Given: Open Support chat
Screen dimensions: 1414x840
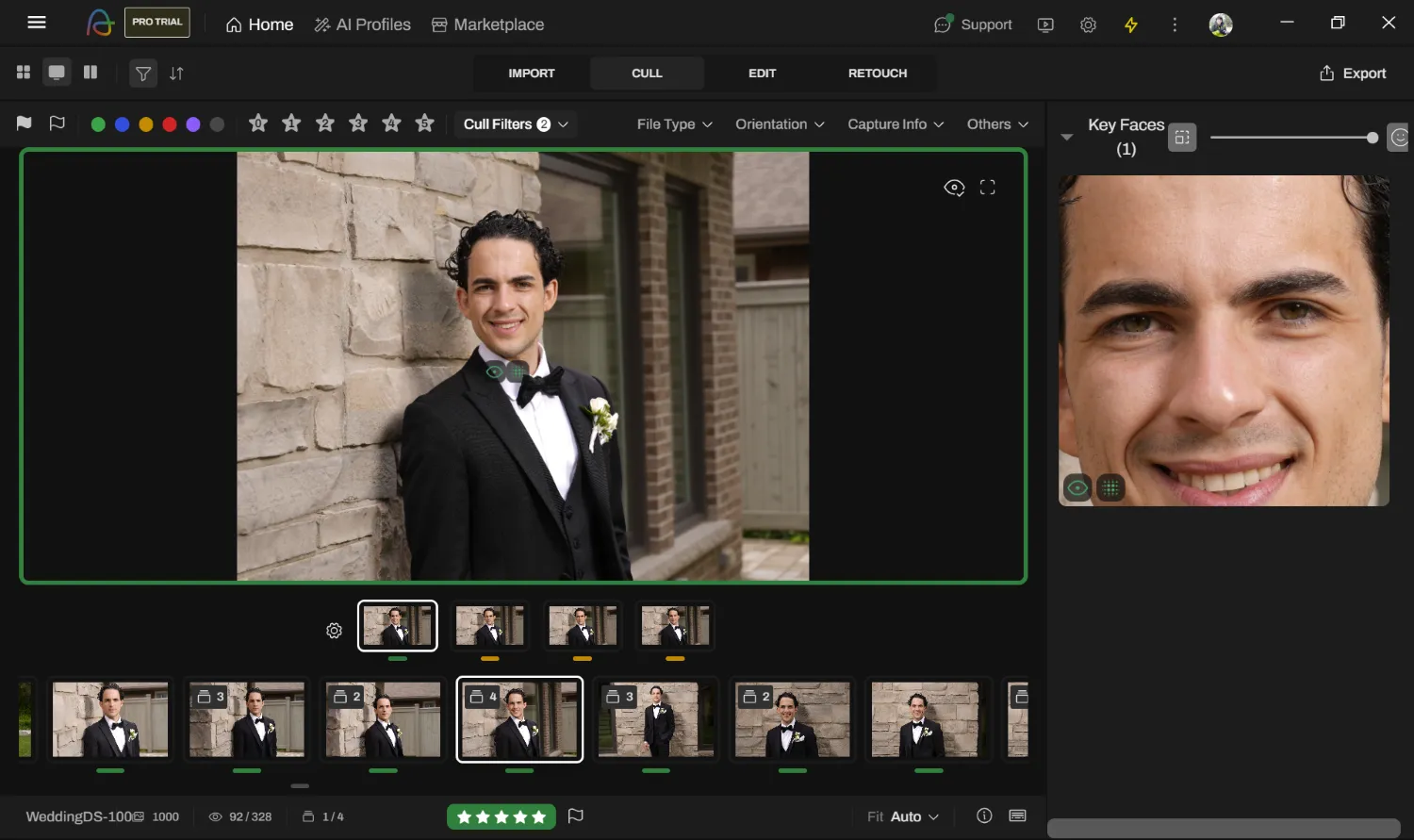Looking at the screenshot, I should tap(972, 25).
